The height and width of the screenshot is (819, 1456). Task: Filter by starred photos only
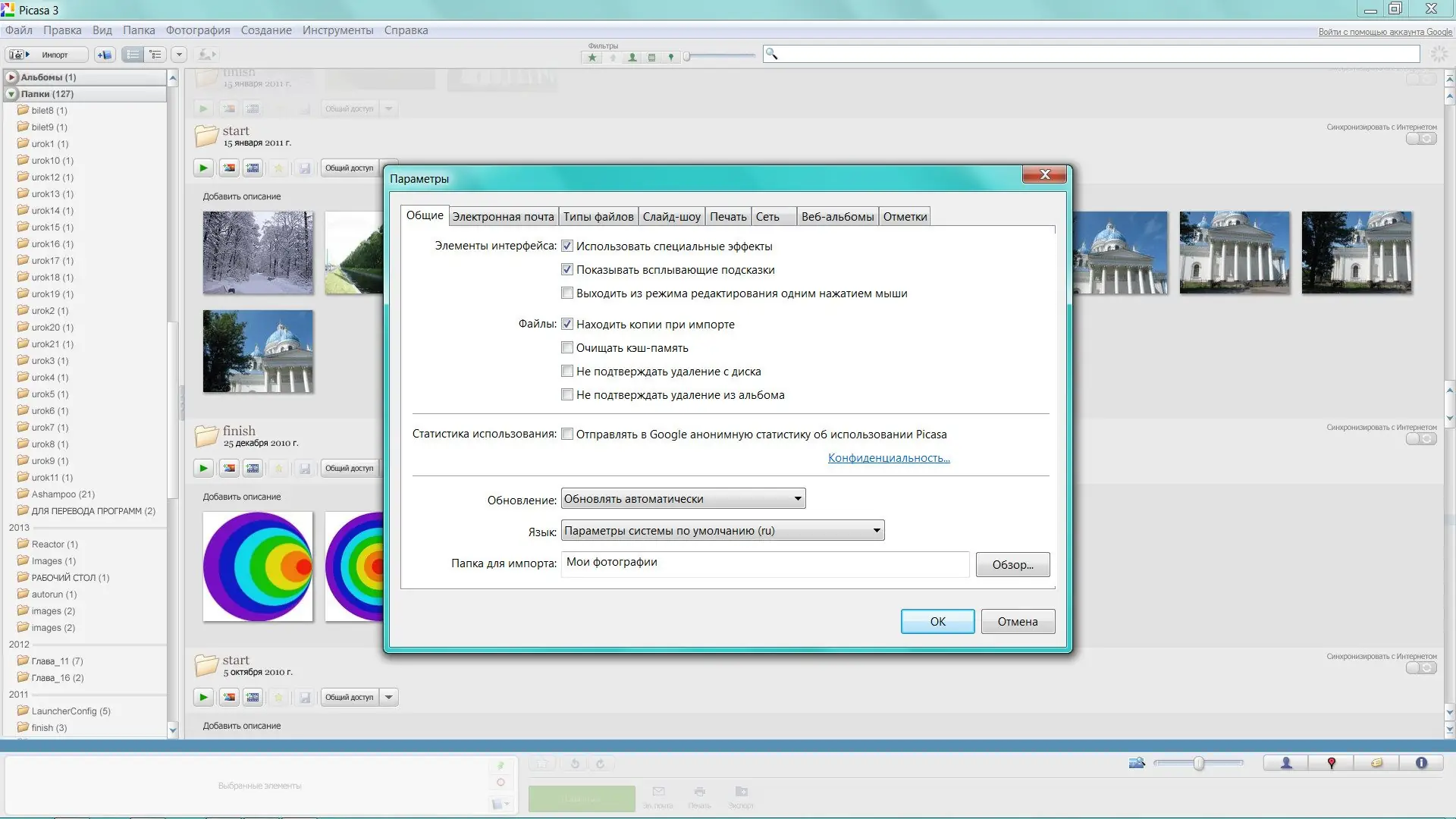click(x=592, y=58)
